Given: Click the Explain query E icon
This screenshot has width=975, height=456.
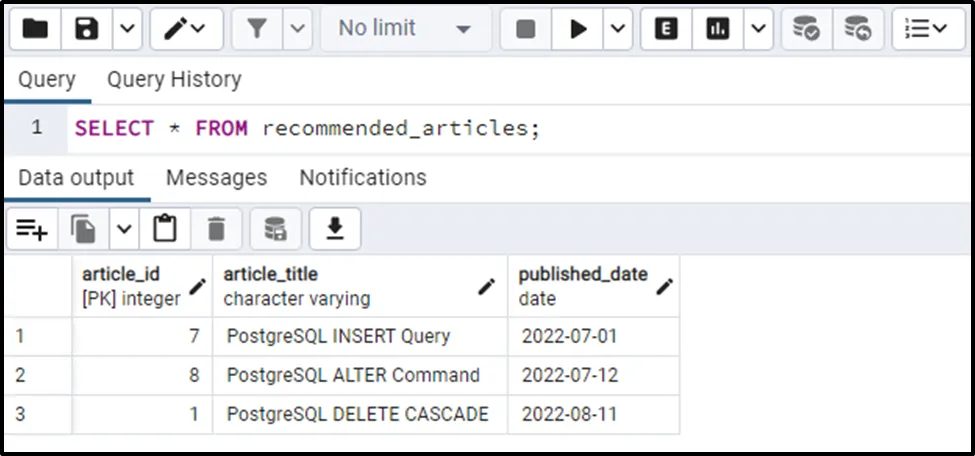Looking at the screenshot, I should (x=666, y=30).
